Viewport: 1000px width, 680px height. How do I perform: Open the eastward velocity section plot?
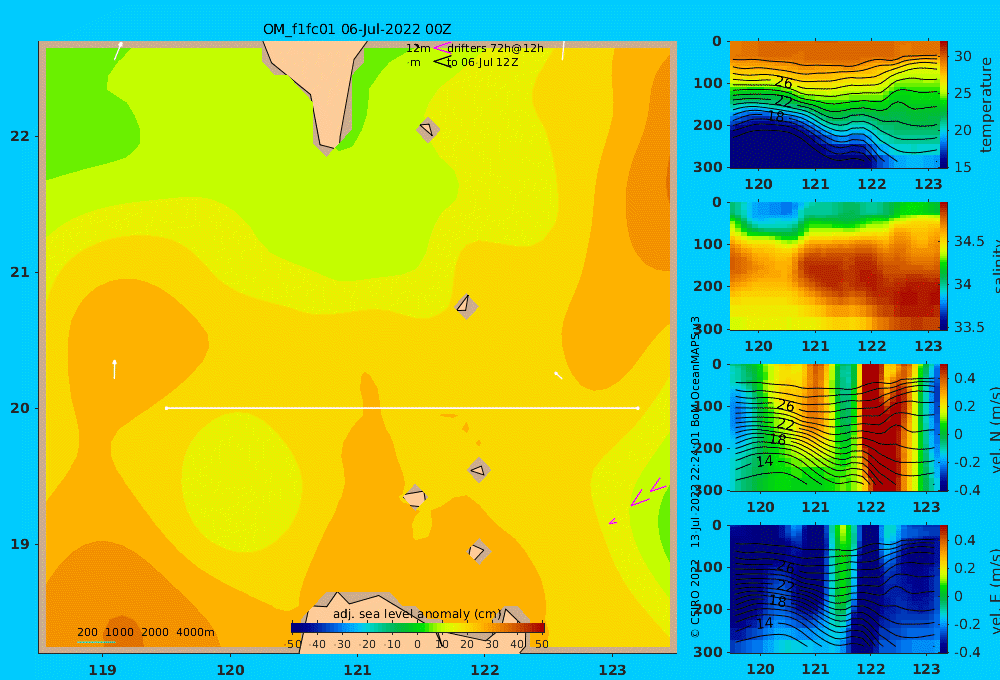point(834,589)
